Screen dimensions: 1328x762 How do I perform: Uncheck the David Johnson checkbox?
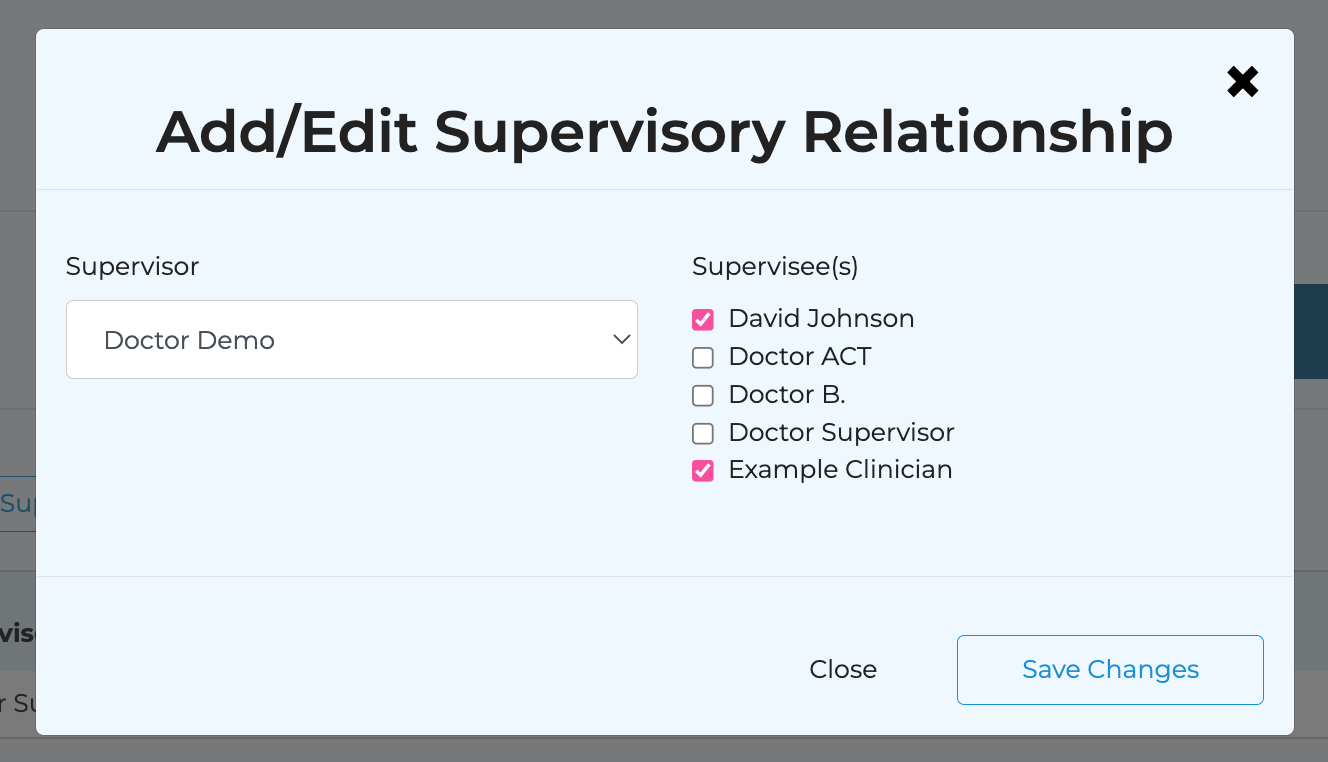[703, 320]
